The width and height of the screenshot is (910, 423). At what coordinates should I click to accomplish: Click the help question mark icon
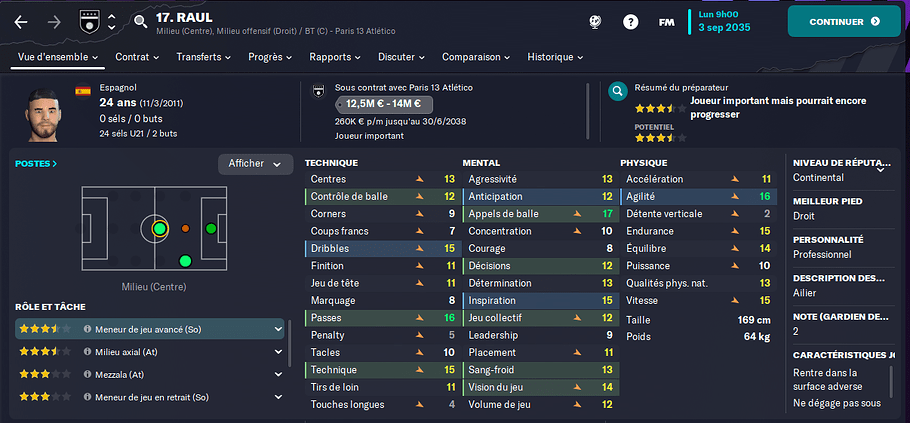coord(630,22)
